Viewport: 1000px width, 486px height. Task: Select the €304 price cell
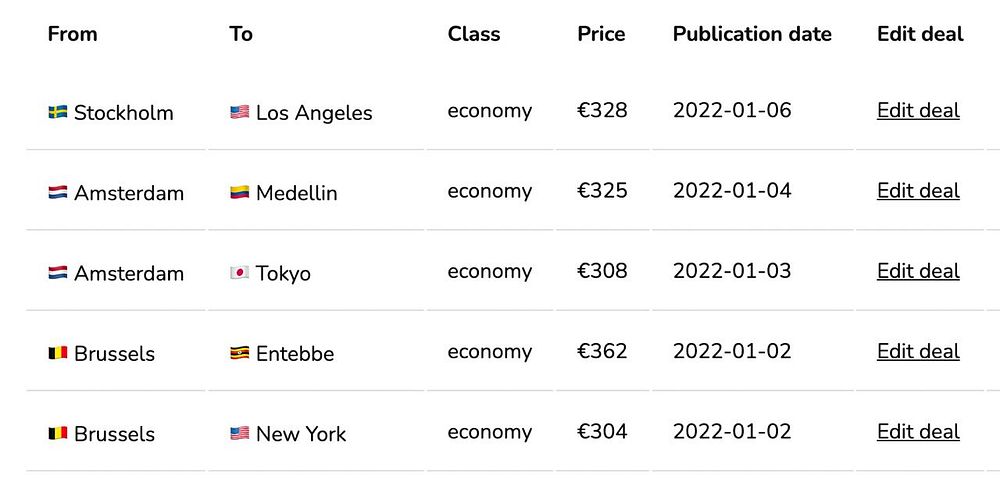(x=602, y=432)
